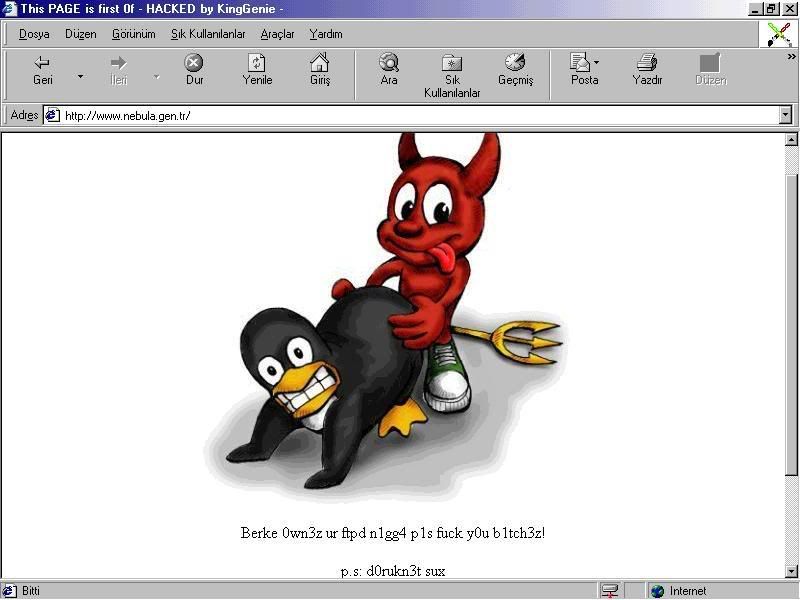Open Sık Kullanılanlar favorites toolbar button

tap(452, 77)
